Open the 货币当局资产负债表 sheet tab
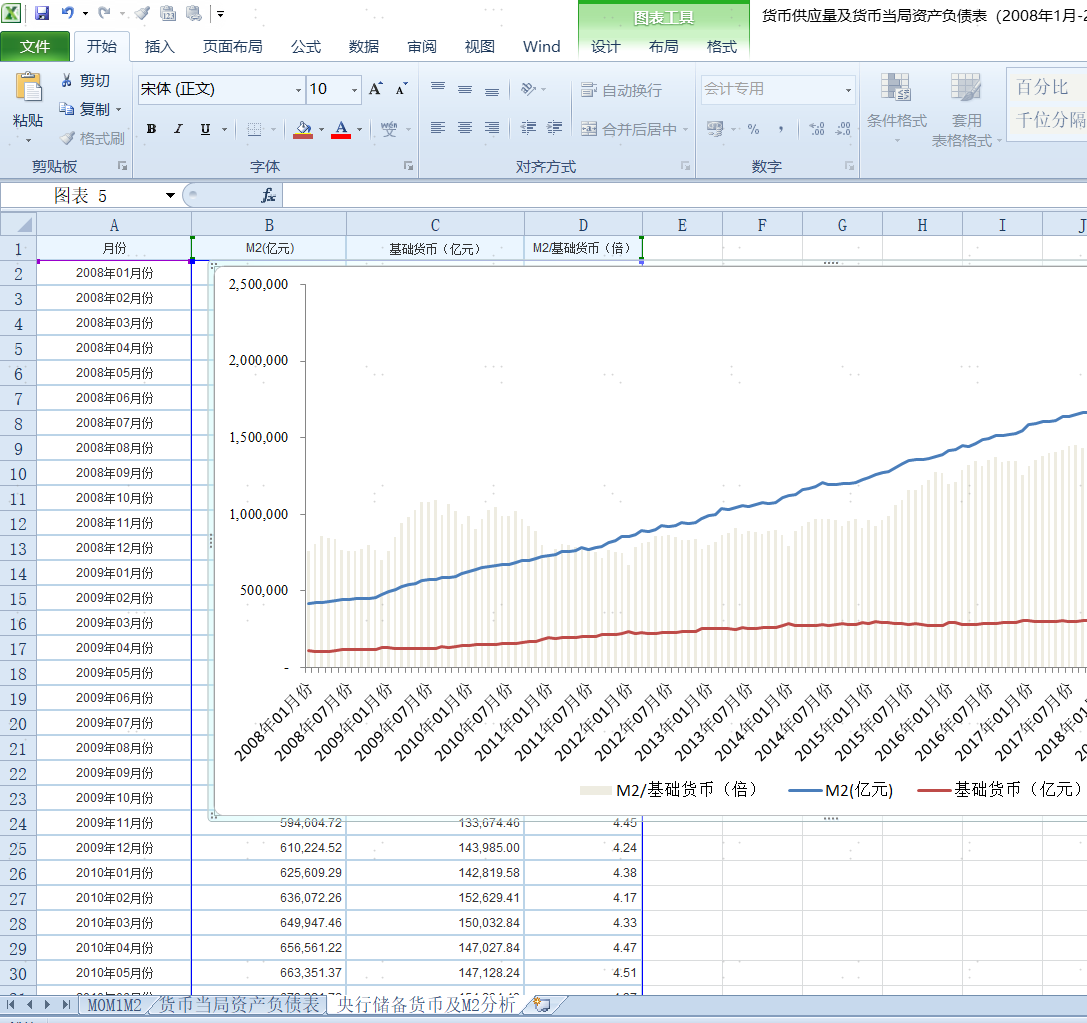 (239, 1004)
